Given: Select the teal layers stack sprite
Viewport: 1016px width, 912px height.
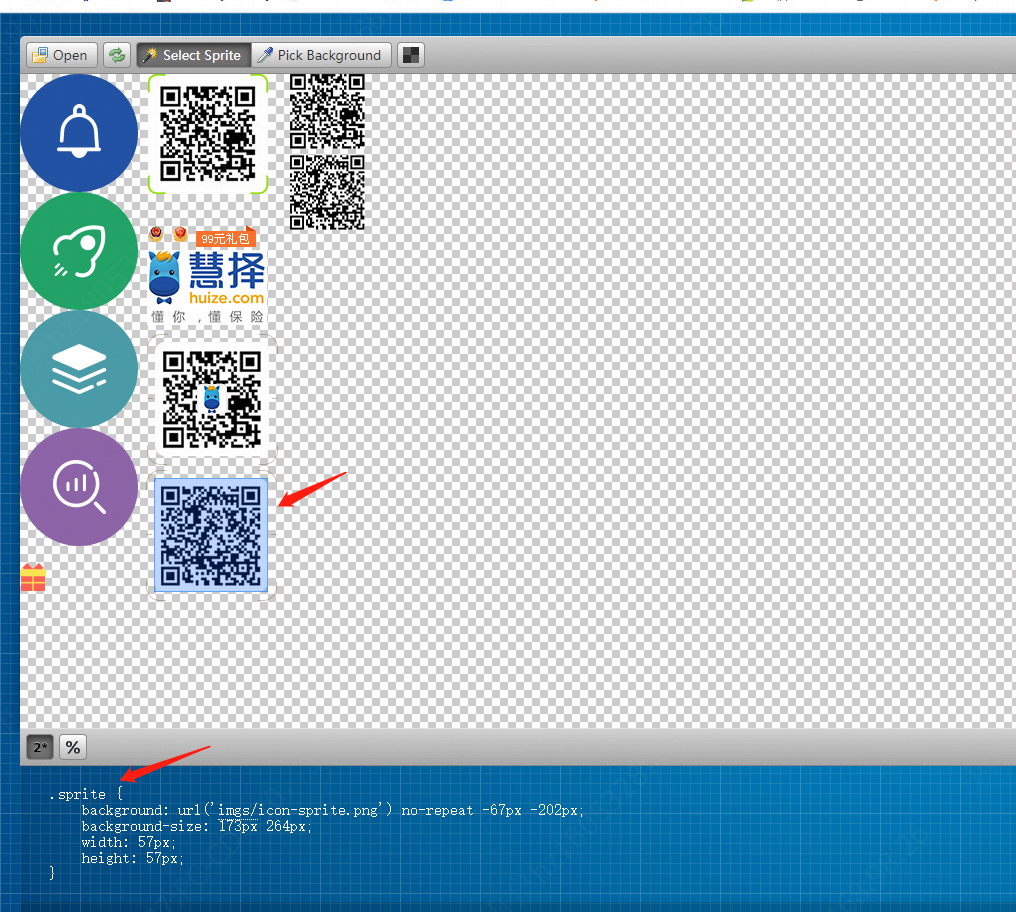Looking at the screenshot, I should [79, 369].
